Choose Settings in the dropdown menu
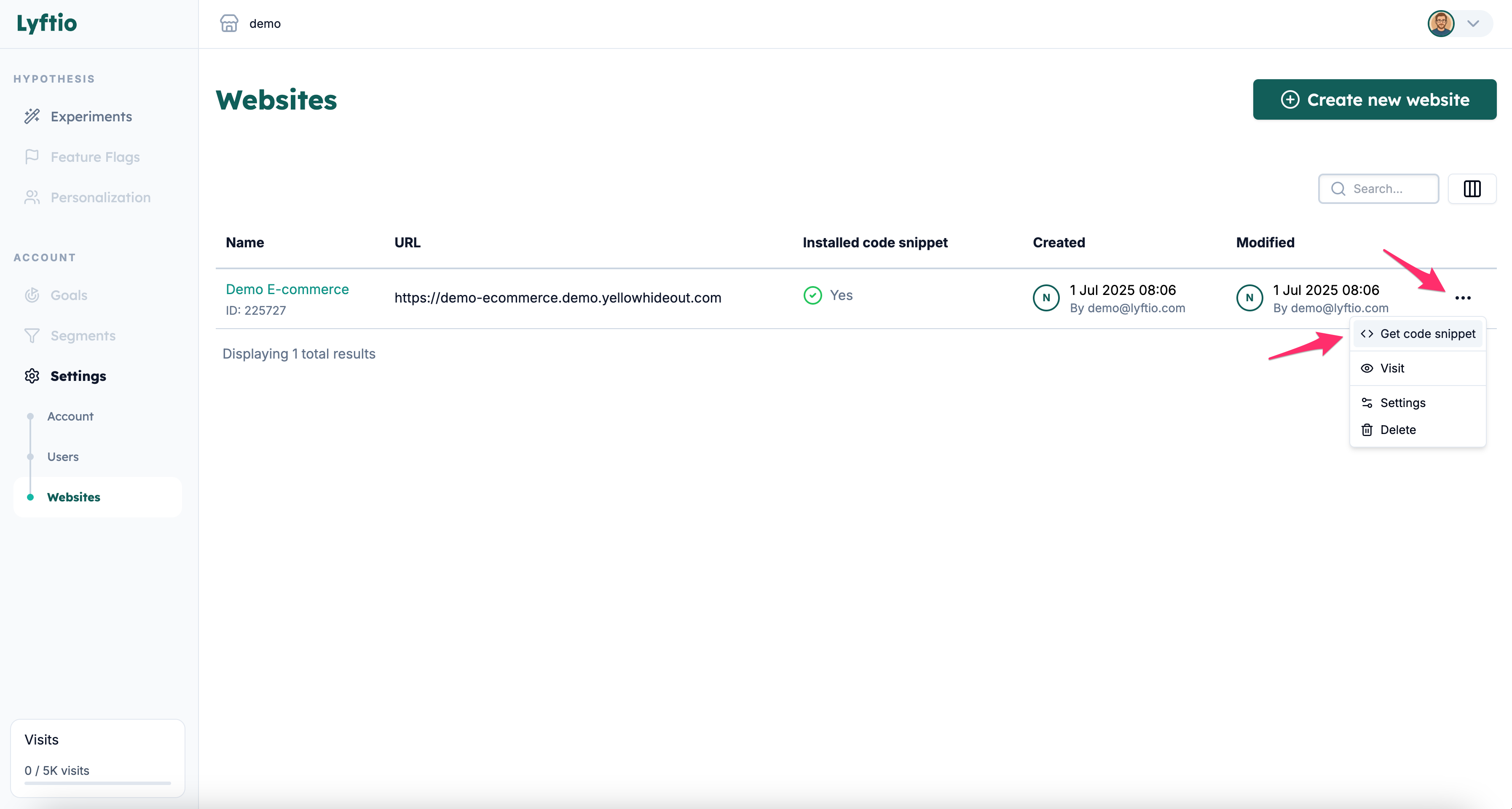Viewport: 1512px width, 809px height. (x=1402, y=403)
